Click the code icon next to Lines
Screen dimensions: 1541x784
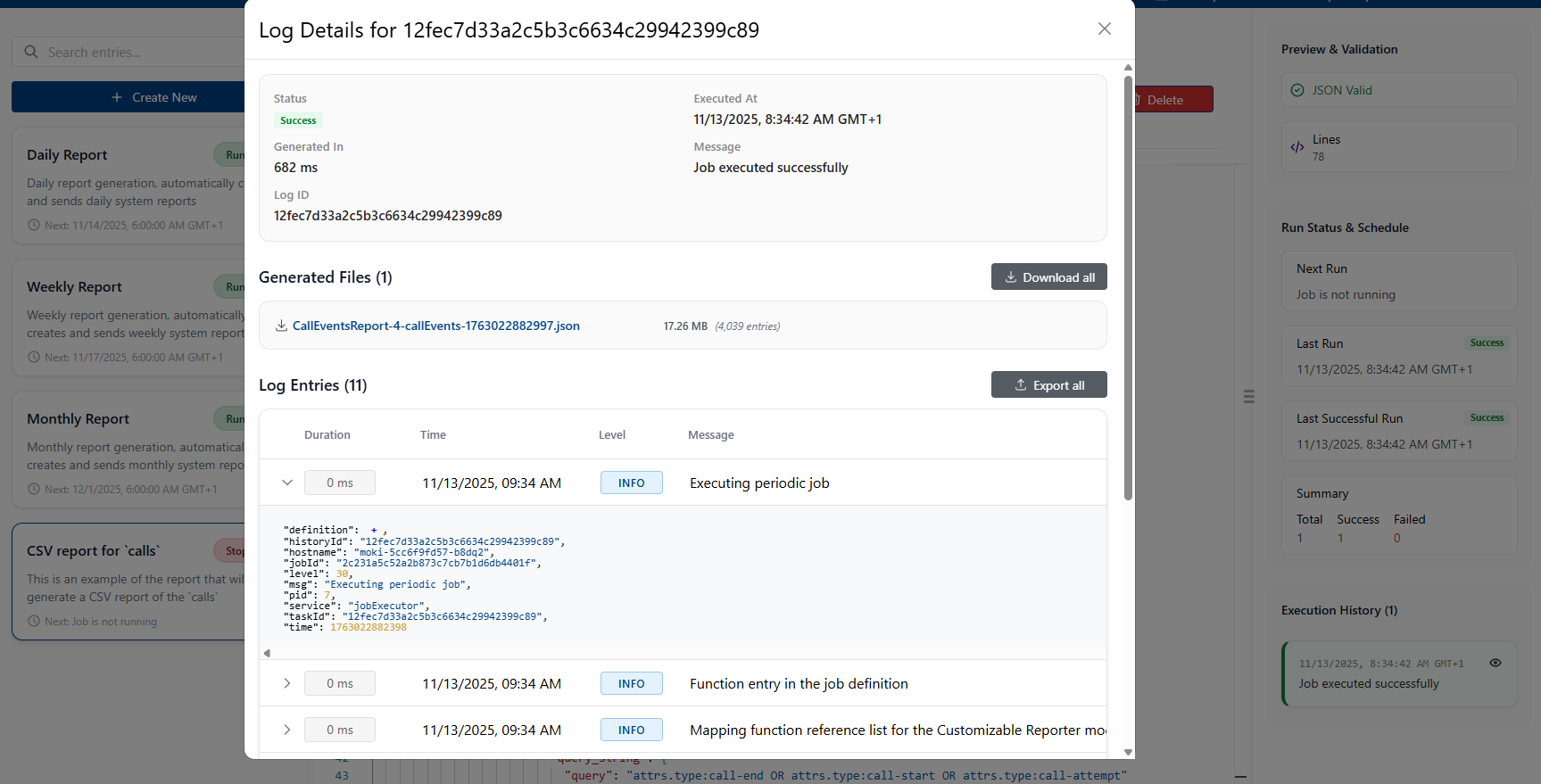(x=1297, y=147)
